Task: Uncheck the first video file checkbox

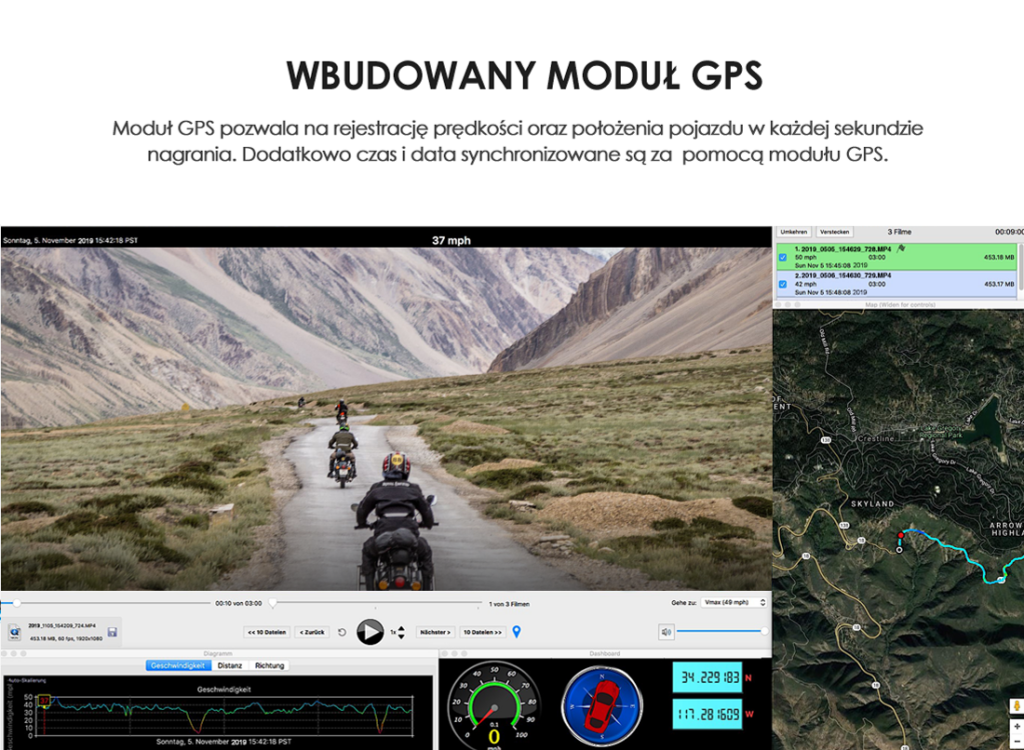Action: (783, 258)
